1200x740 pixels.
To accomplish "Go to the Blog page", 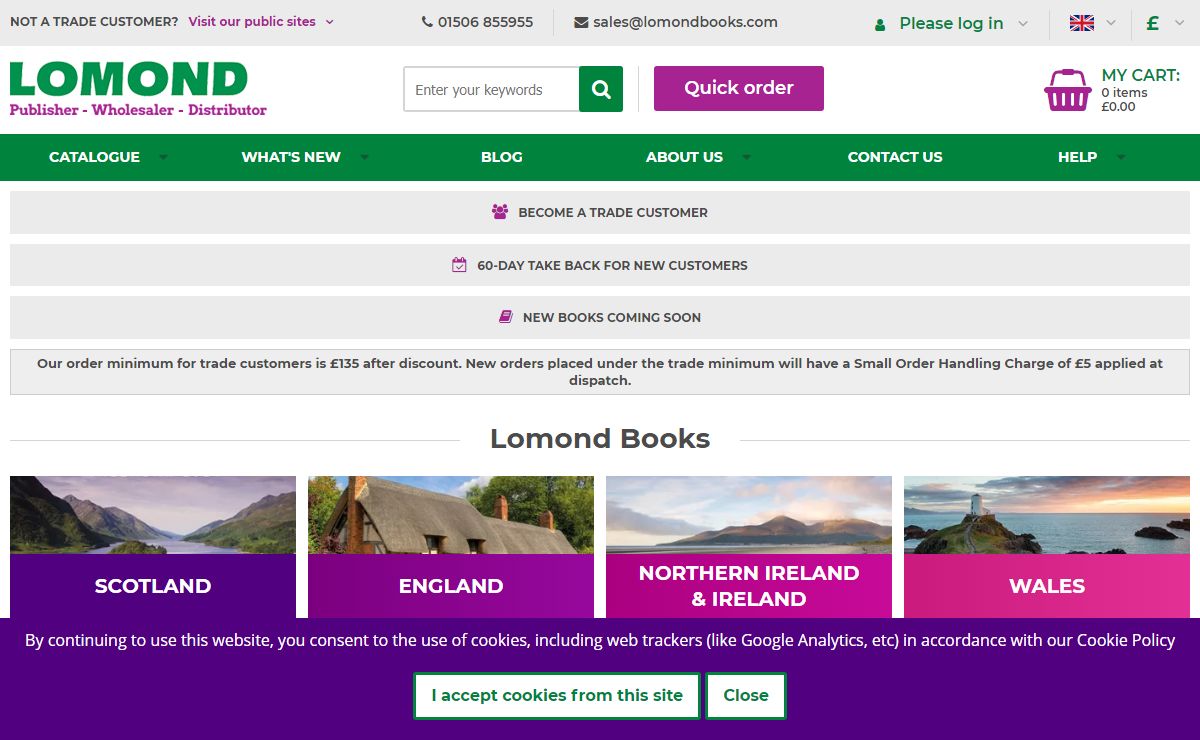I will 502,157.
